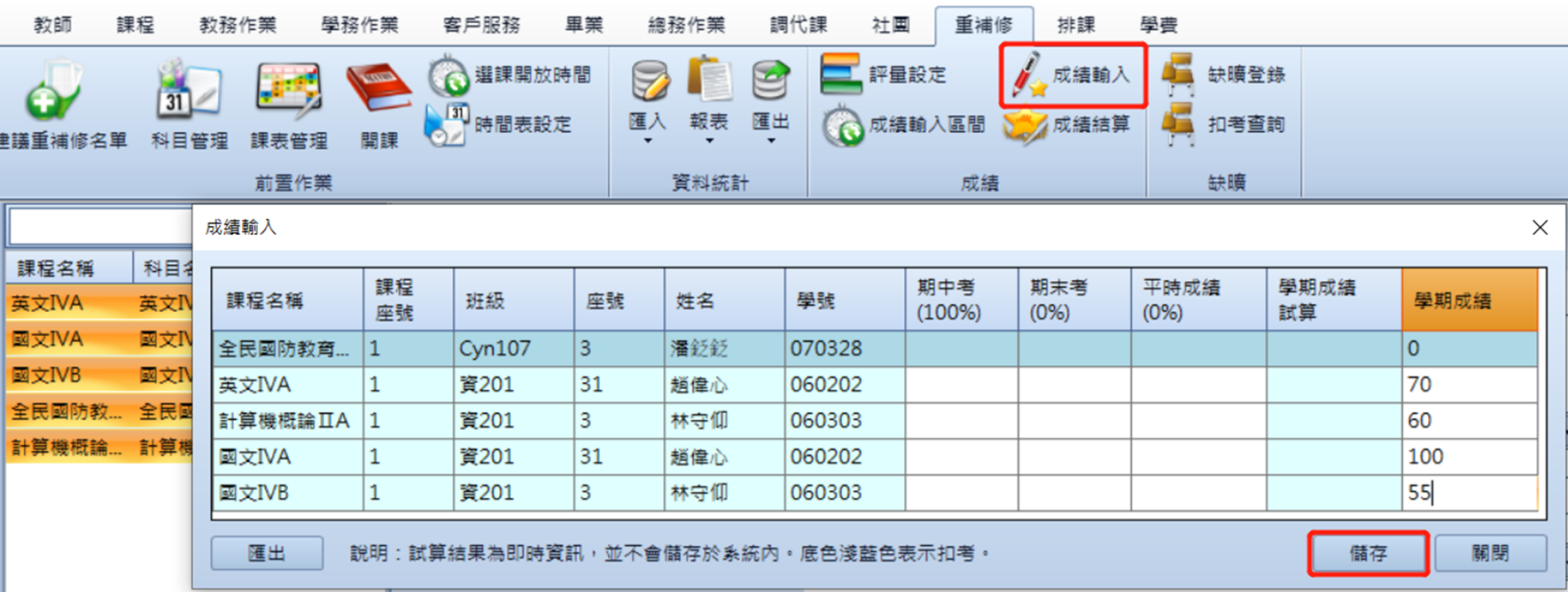
Task: Open 評量設定 assessment settings
Action: (884, 74)
